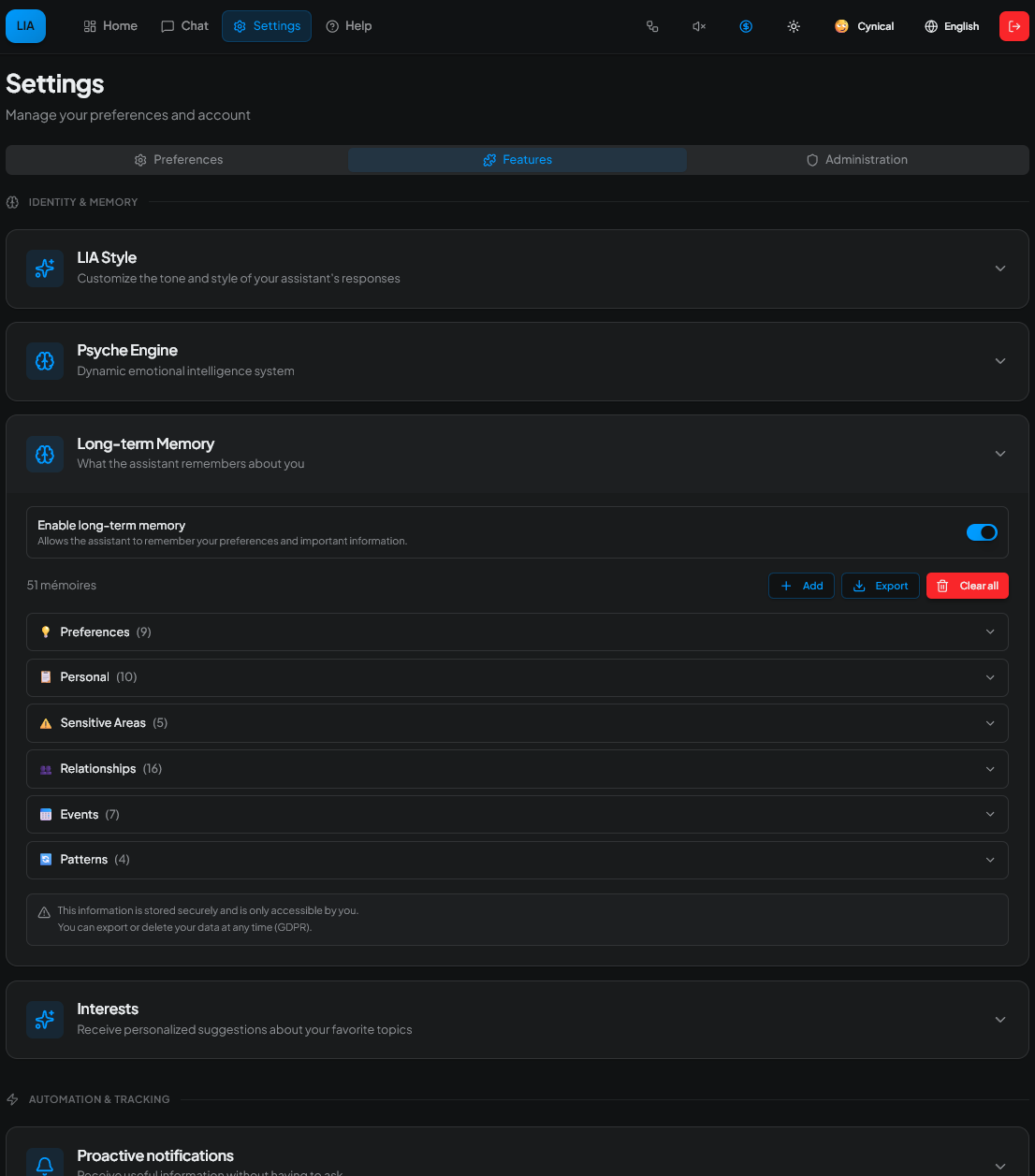Click the "Interests" heading text
The image size is (1035, 1176).
pyautogui.click(x=108, y=1009)
